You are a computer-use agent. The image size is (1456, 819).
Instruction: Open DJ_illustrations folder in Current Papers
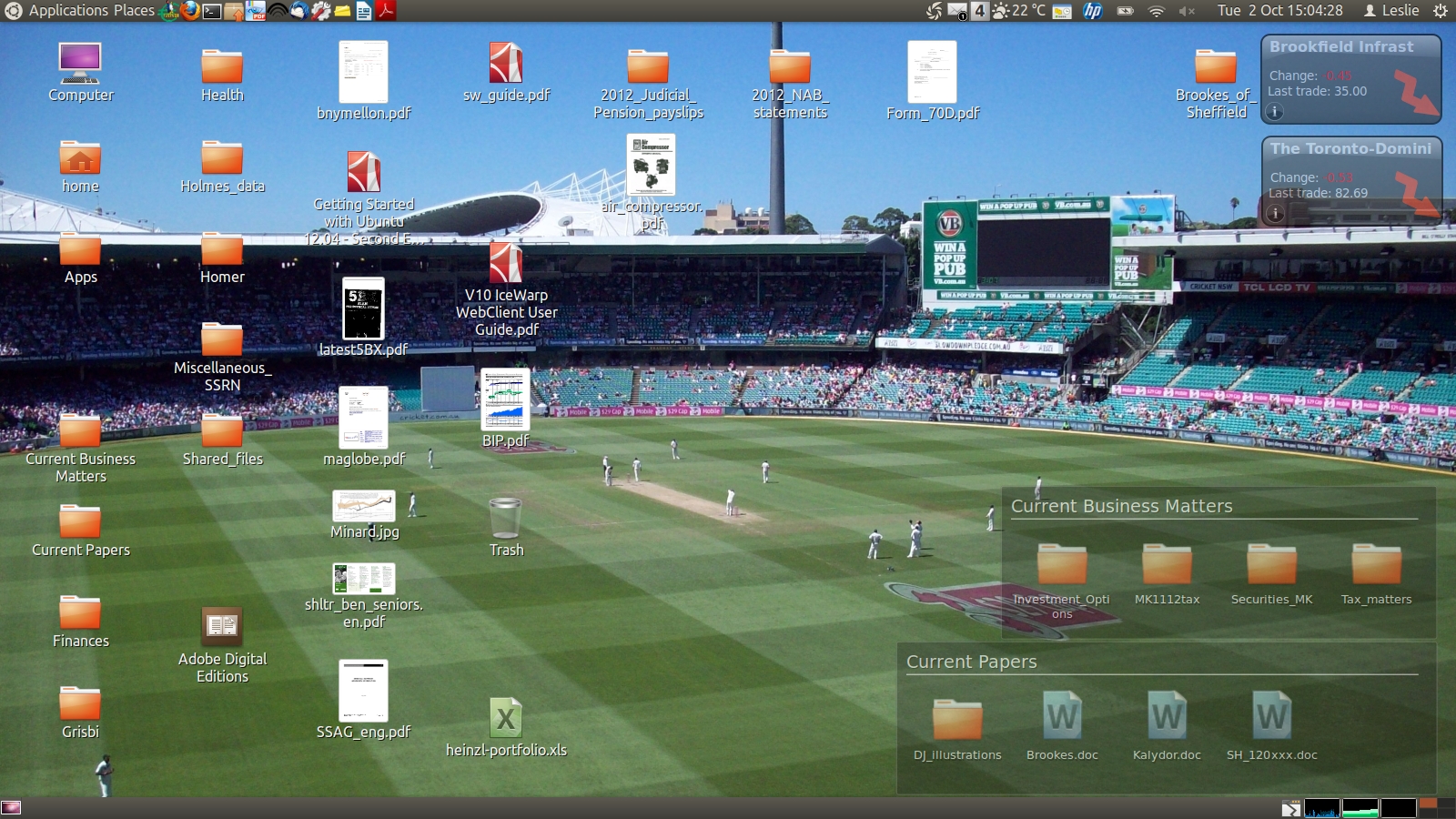coord(957,729)
